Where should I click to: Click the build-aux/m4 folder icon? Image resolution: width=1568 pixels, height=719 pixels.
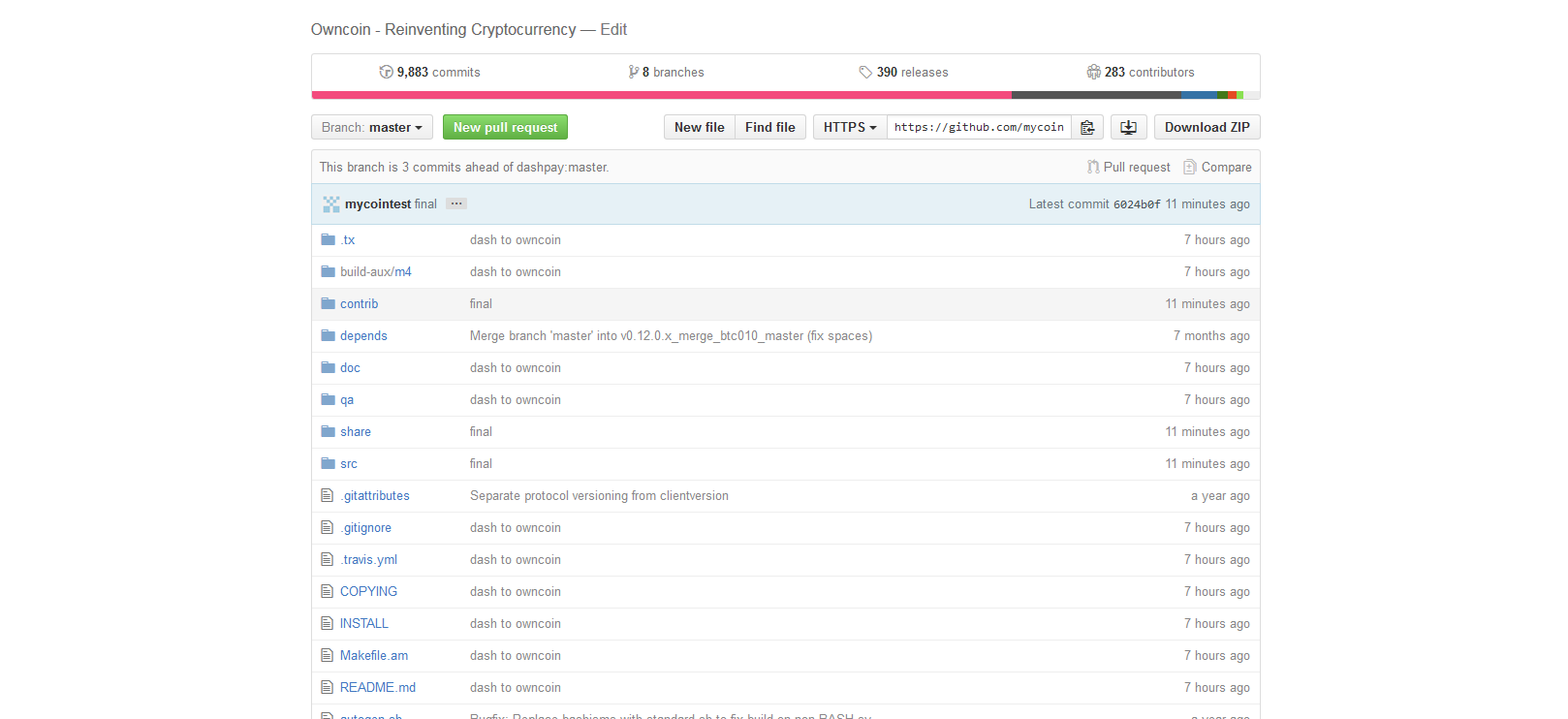click(328, 271)
